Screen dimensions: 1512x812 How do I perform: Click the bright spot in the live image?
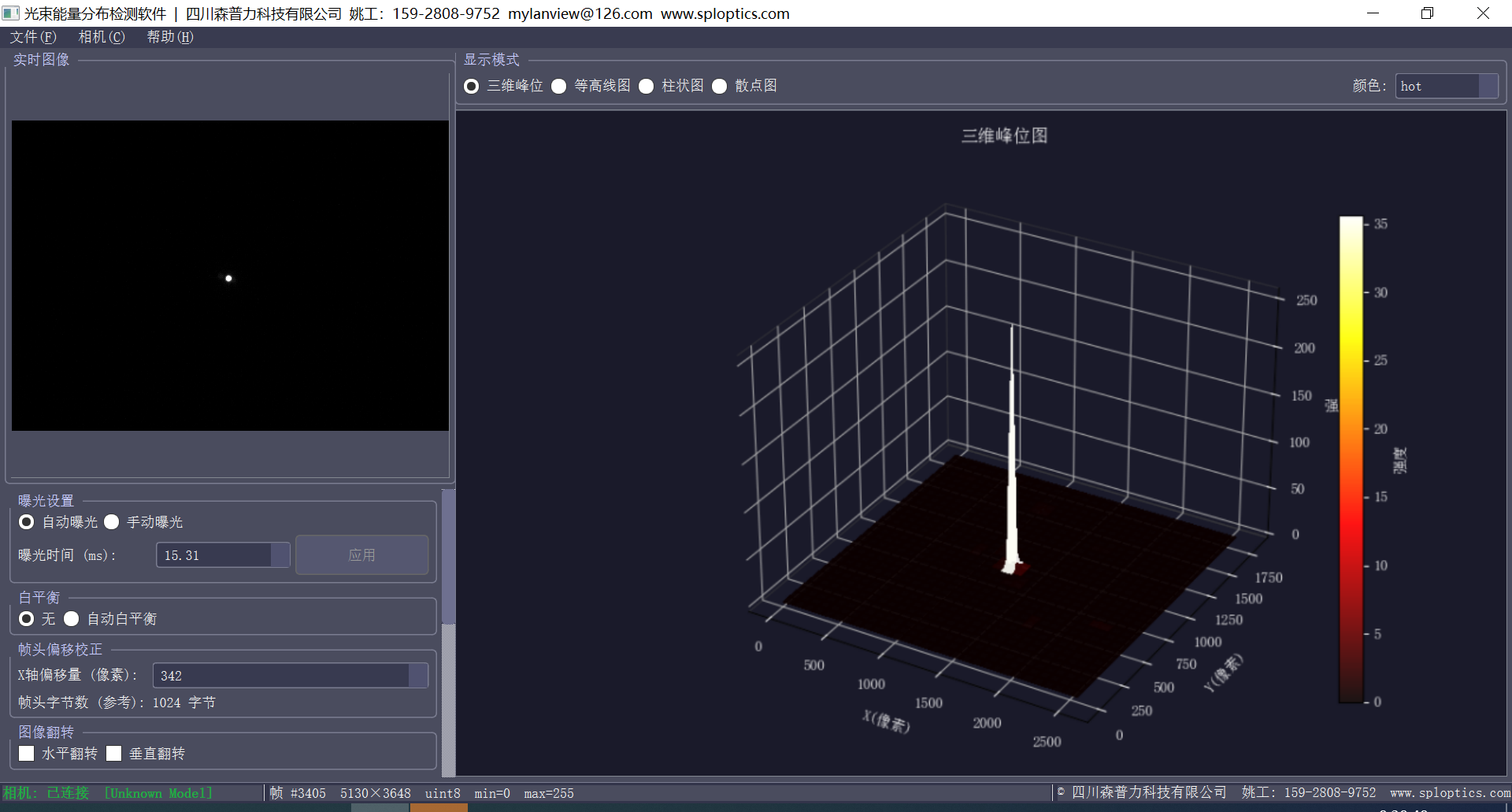click(228, 278)
